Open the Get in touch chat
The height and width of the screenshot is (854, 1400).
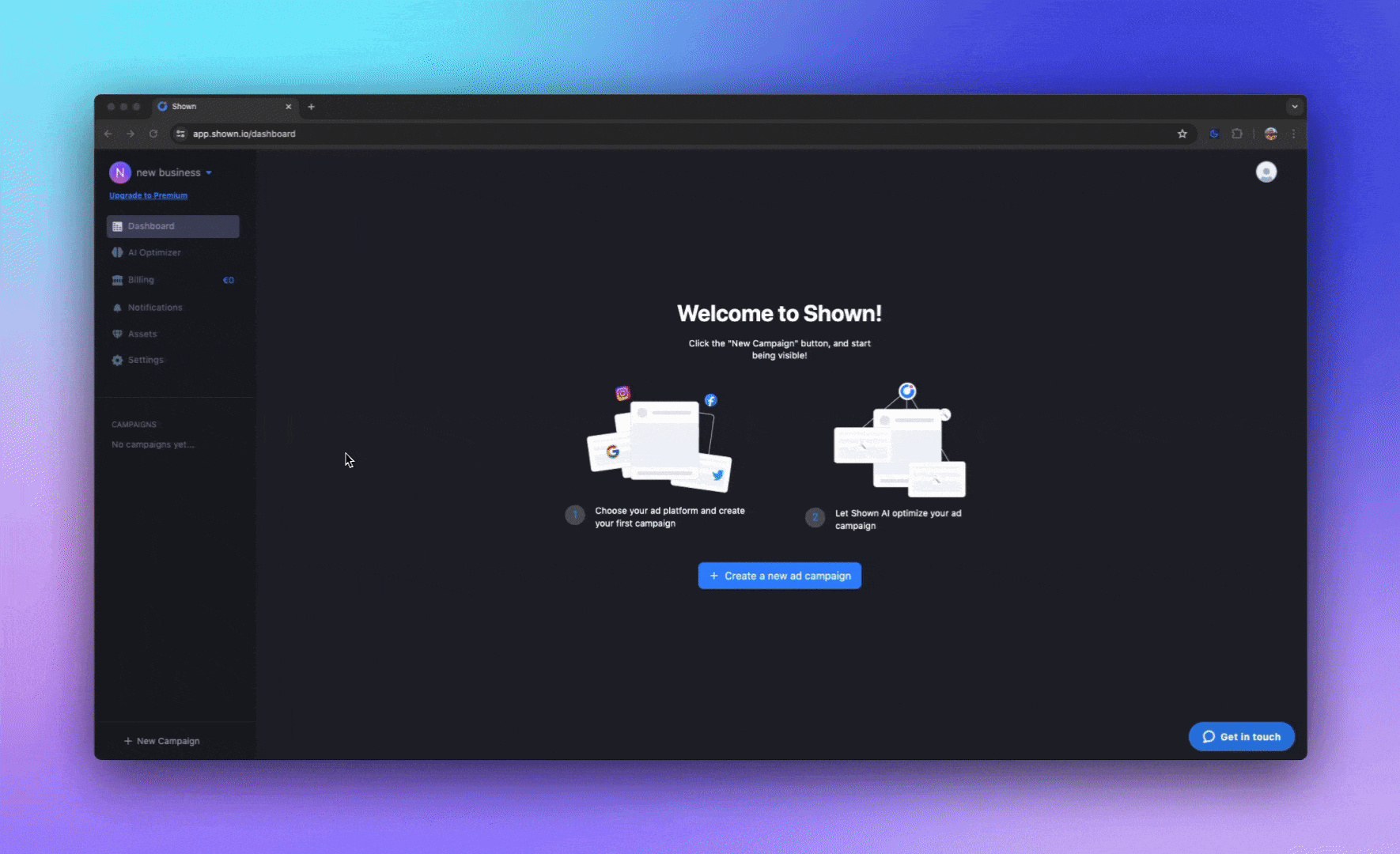coord(1241,736)
